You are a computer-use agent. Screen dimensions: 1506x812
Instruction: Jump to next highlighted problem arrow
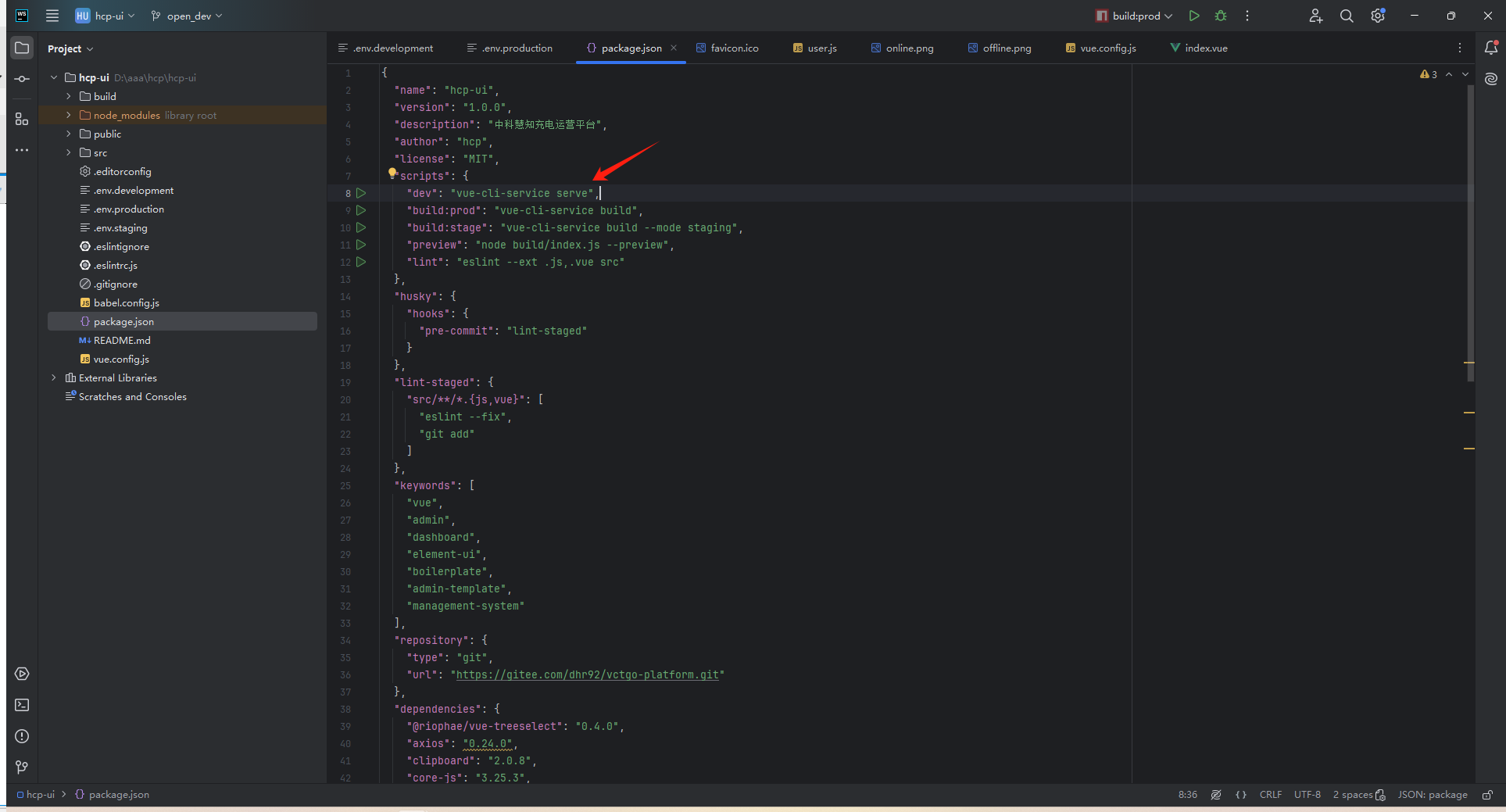pyautogui.click(x=1465, y=74)
